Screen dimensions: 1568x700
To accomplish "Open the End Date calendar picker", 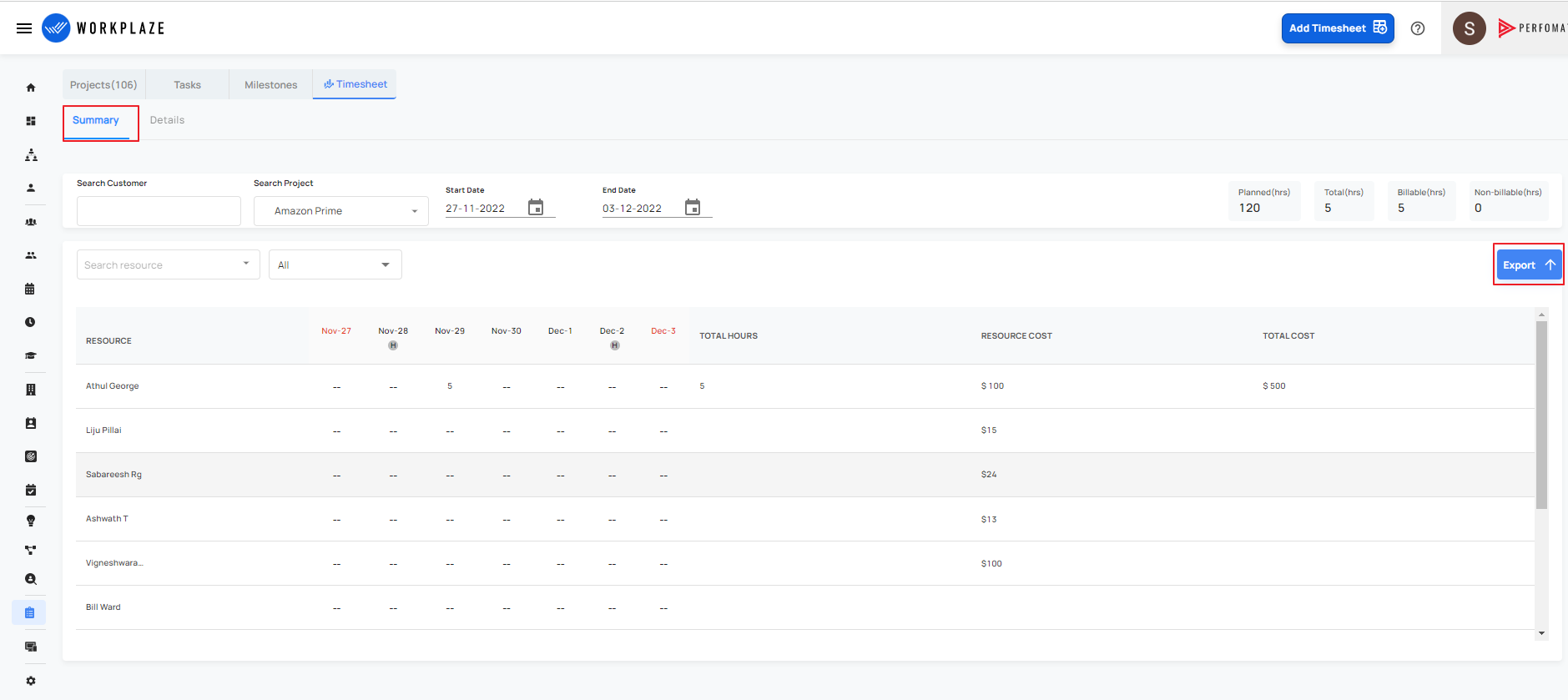I will 693,207.
